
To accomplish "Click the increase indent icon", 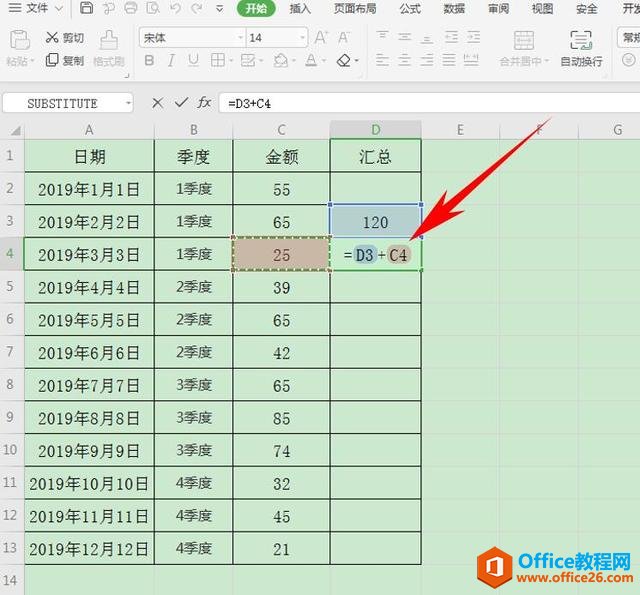I will 473,38.
